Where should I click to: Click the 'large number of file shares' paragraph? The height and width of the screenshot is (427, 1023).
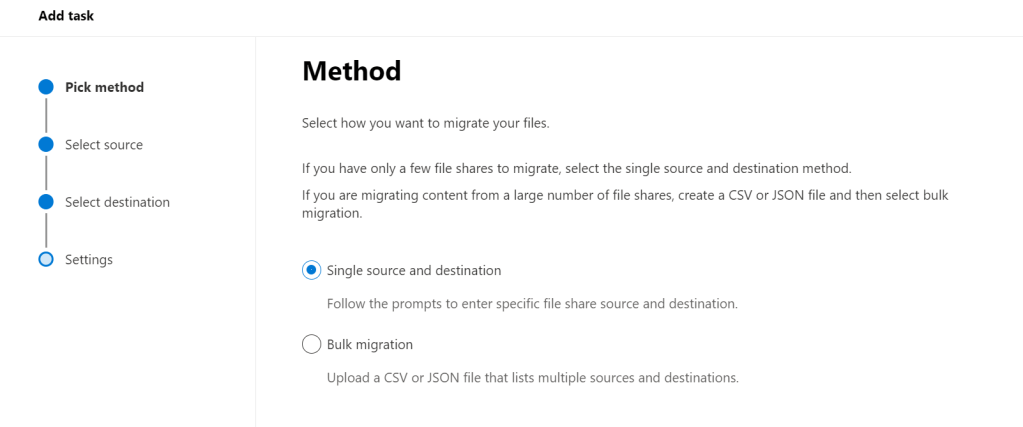[625, 204]
